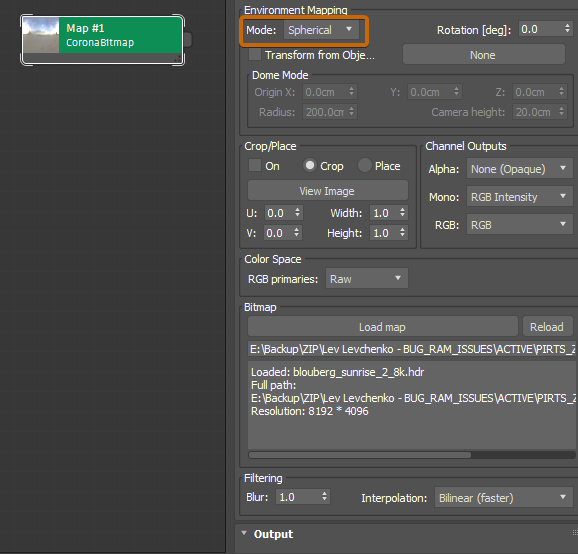Click the Camera height spinner arrows

point(561,111)
